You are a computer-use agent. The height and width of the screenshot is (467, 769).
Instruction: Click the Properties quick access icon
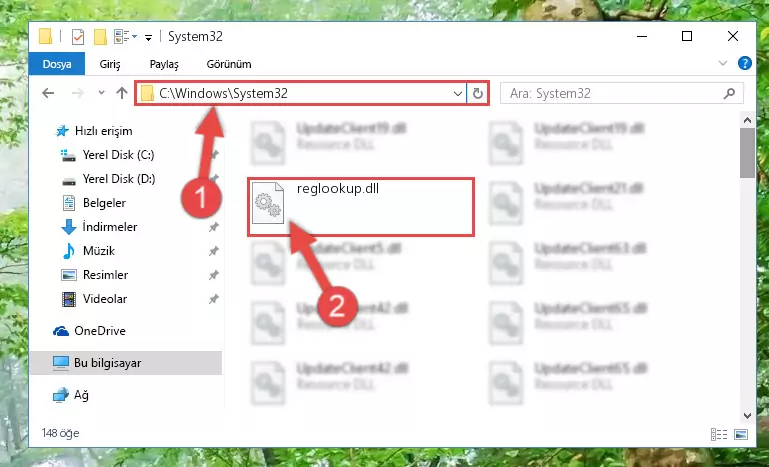click(x=78, y=37)
